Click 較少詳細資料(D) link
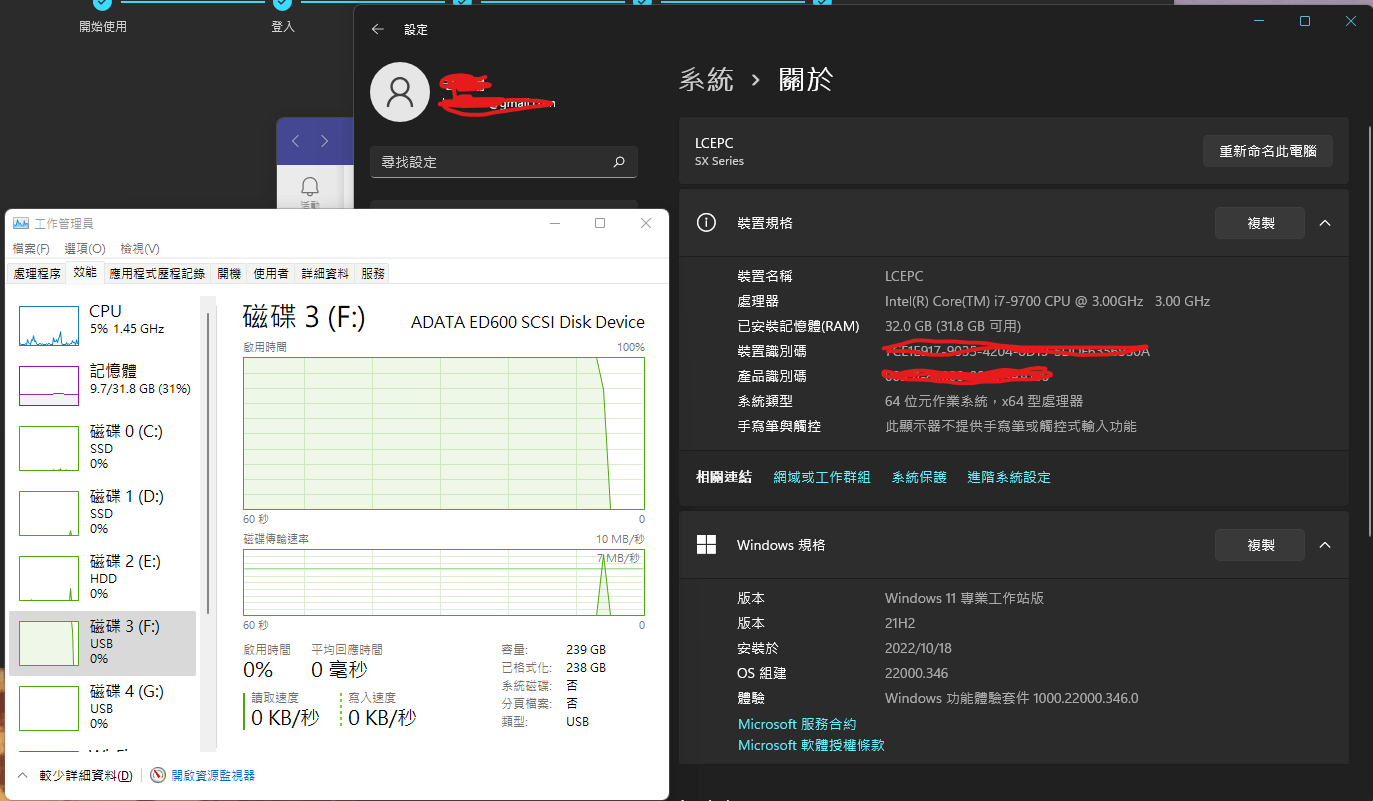Viewport: 1373px width, 801px height. [86, 775]
